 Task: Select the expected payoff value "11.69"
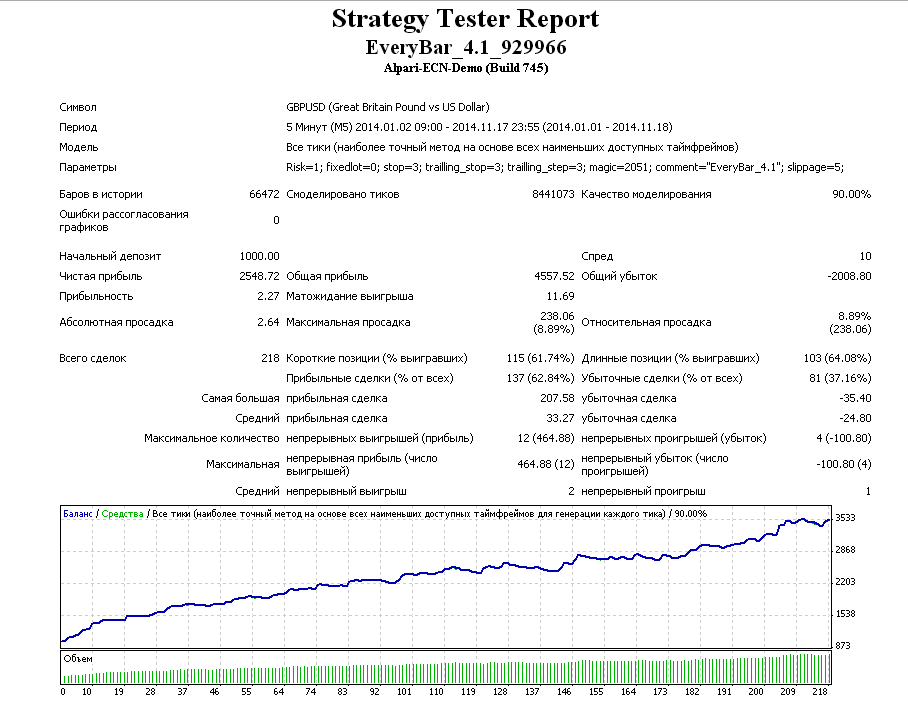point(561,297)
